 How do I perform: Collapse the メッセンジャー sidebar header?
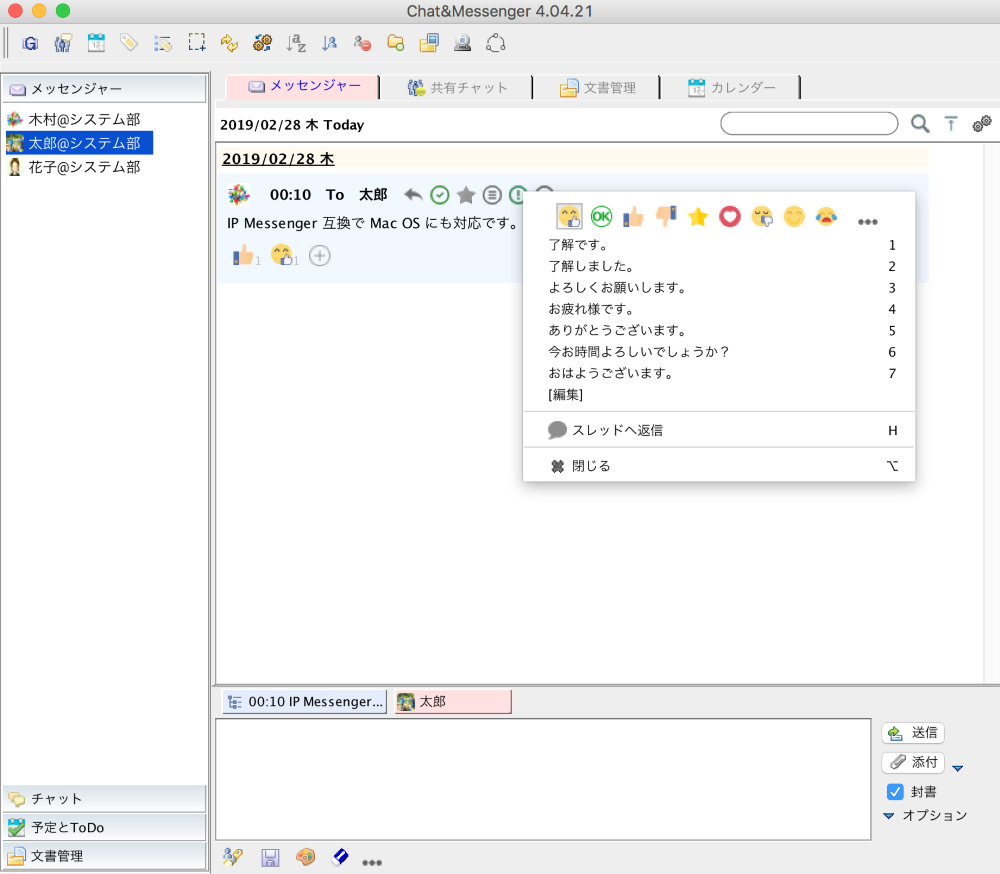coord(105,89)
